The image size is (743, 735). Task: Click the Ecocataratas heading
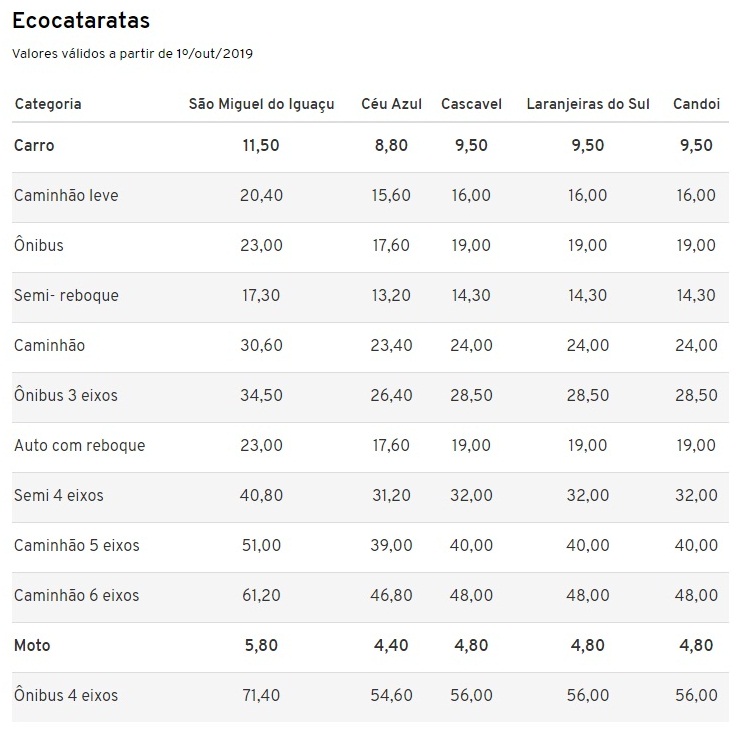81,20
